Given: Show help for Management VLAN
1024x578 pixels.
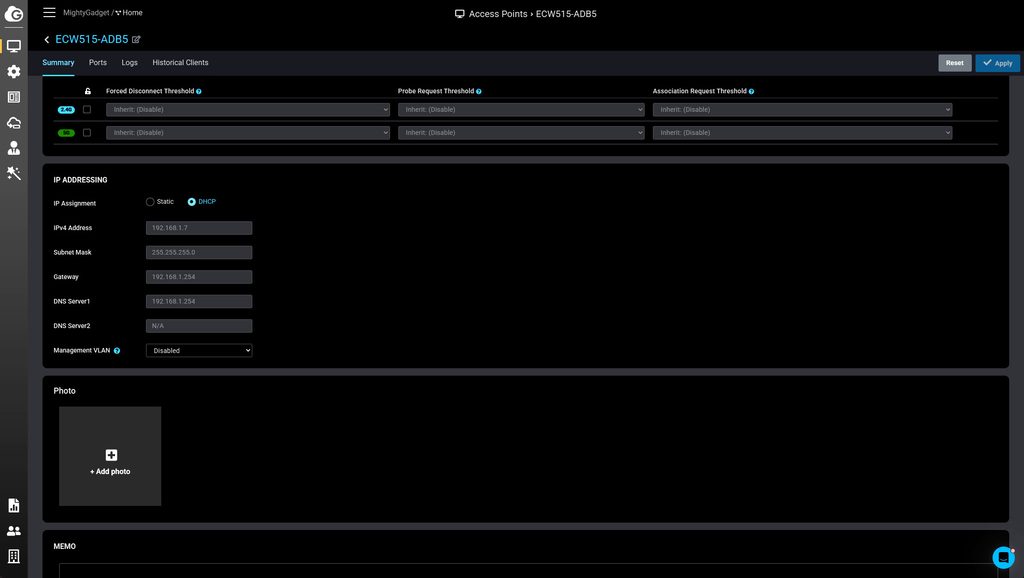Looking at the screenshot, I should pos(117,351).
